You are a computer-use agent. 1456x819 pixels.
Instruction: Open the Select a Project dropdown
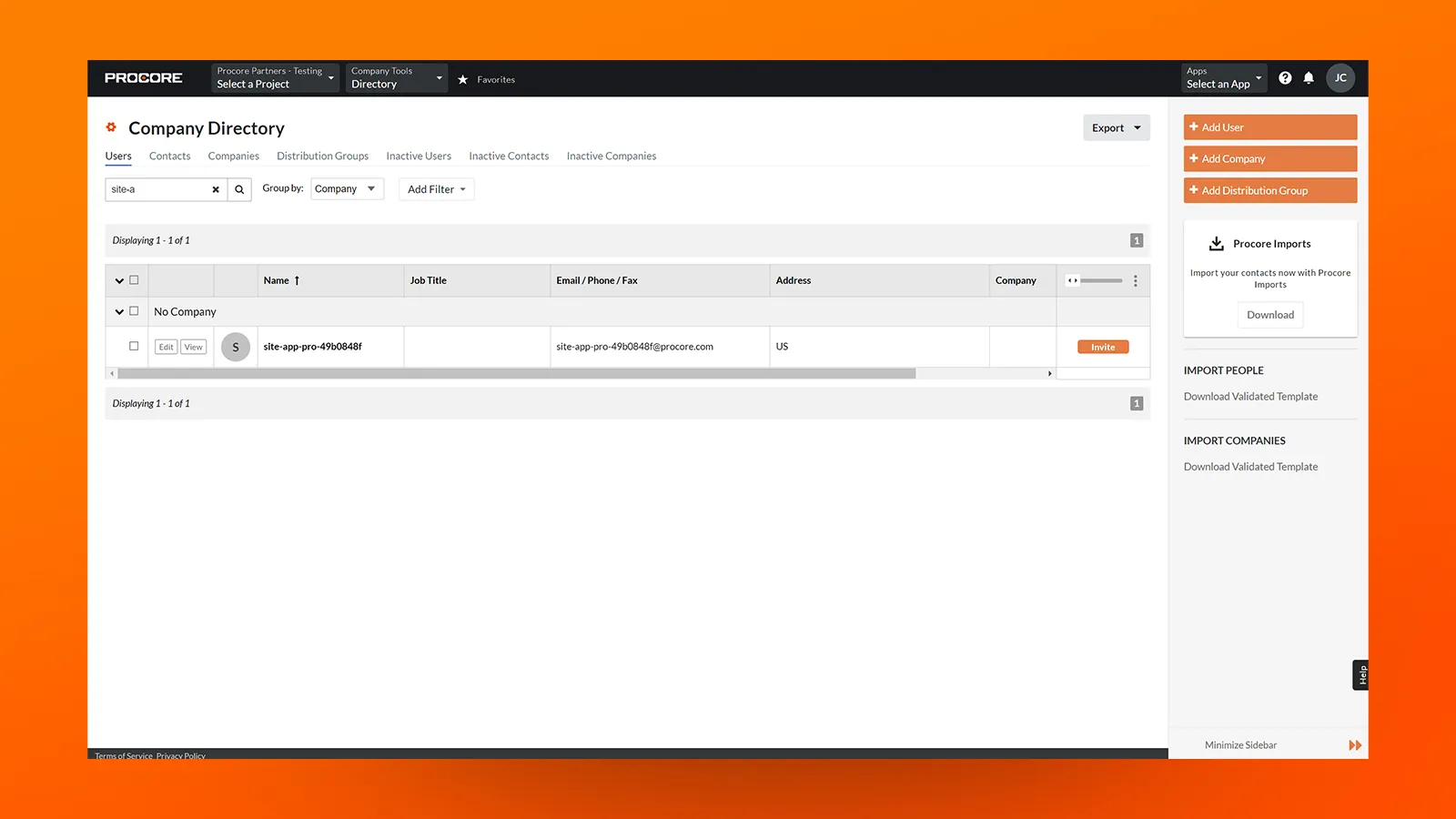pyautogui.click(x=276, y=78)
